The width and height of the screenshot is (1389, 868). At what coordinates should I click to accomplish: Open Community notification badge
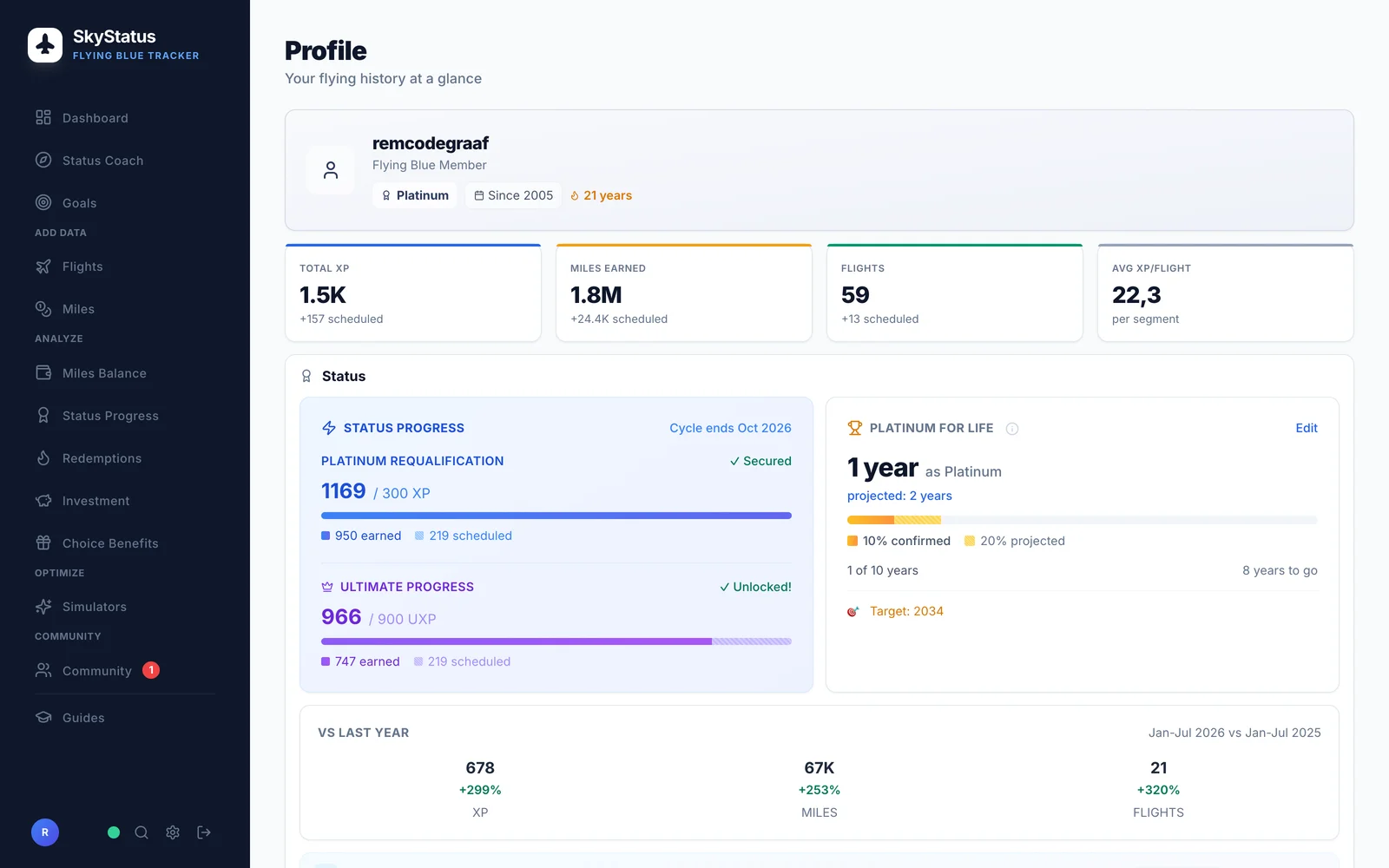point(151,670)
